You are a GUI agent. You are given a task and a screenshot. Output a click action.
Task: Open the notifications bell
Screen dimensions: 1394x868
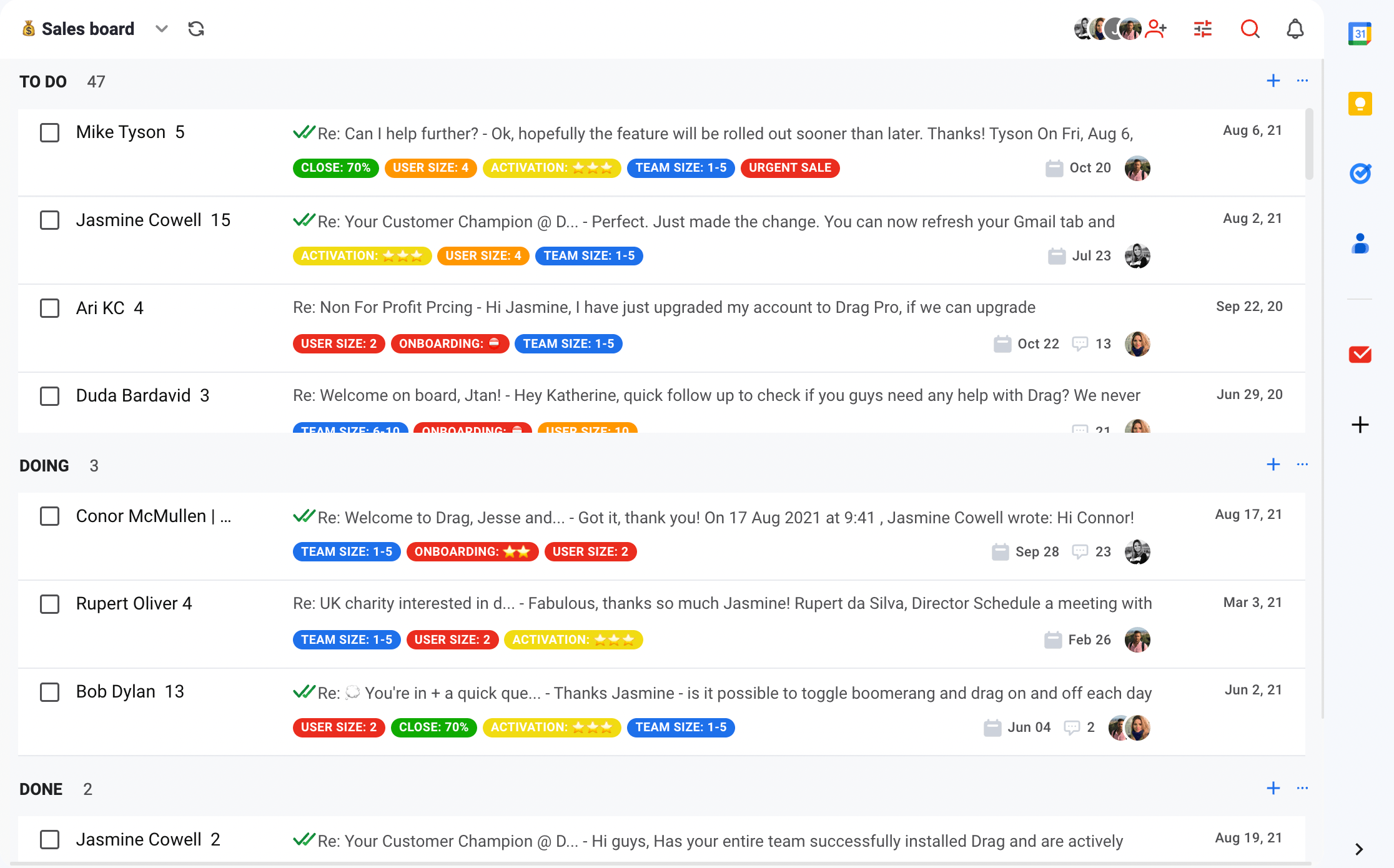pos(1295,29)
